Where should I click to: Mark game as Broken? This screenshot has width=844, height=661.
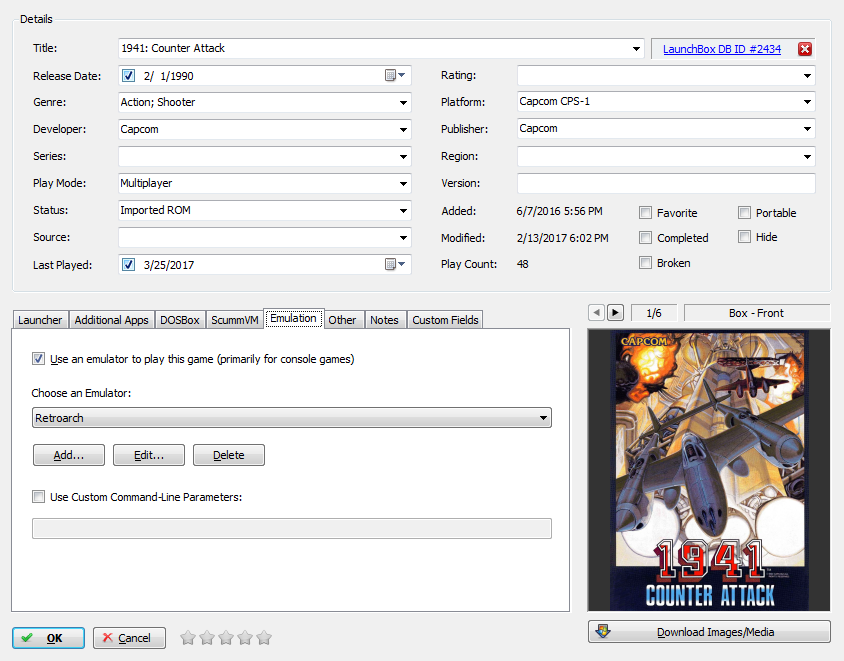coord(645,263)
